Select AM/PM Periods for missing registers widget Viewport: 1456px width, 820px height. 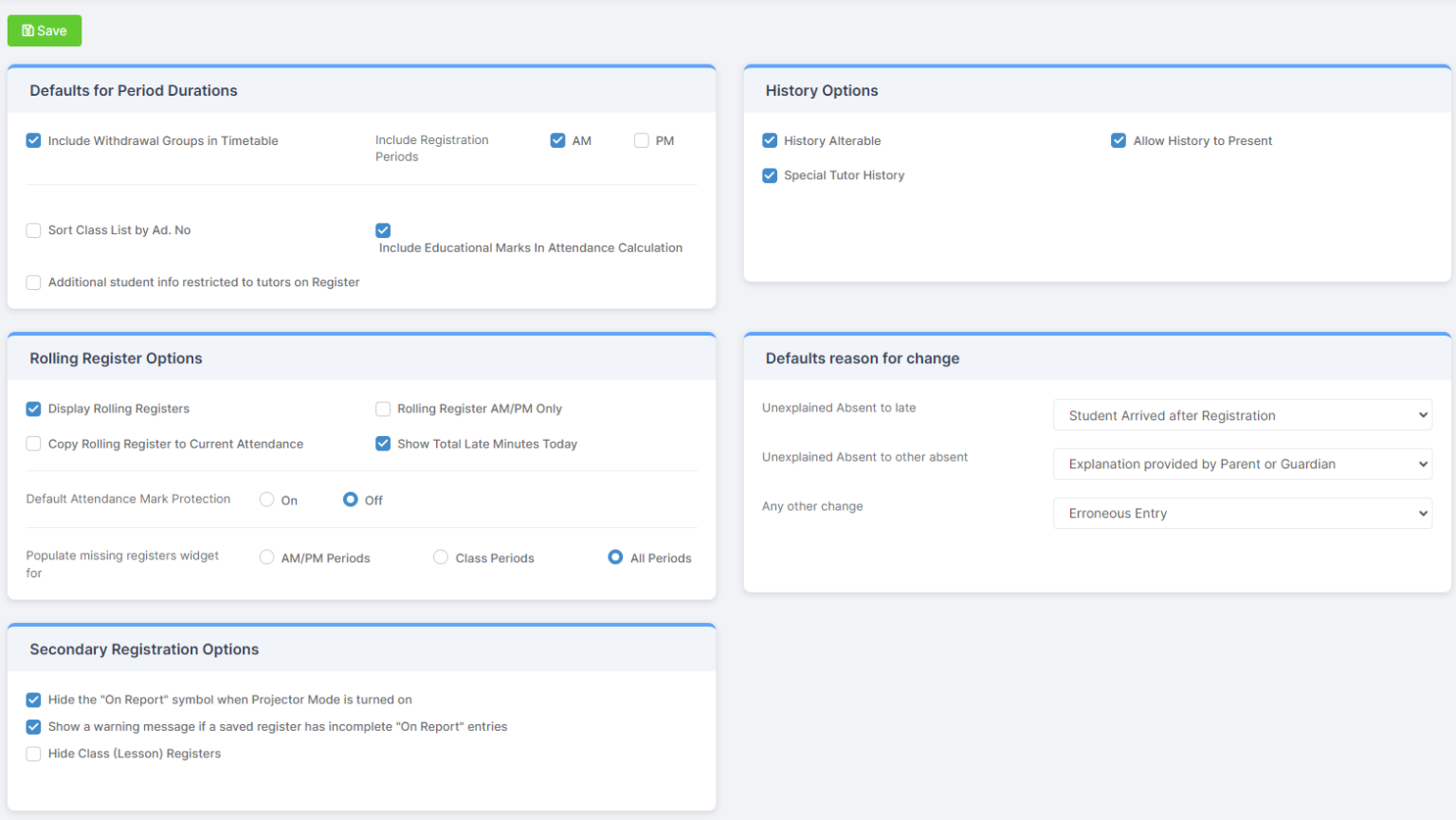click(266, 557)
